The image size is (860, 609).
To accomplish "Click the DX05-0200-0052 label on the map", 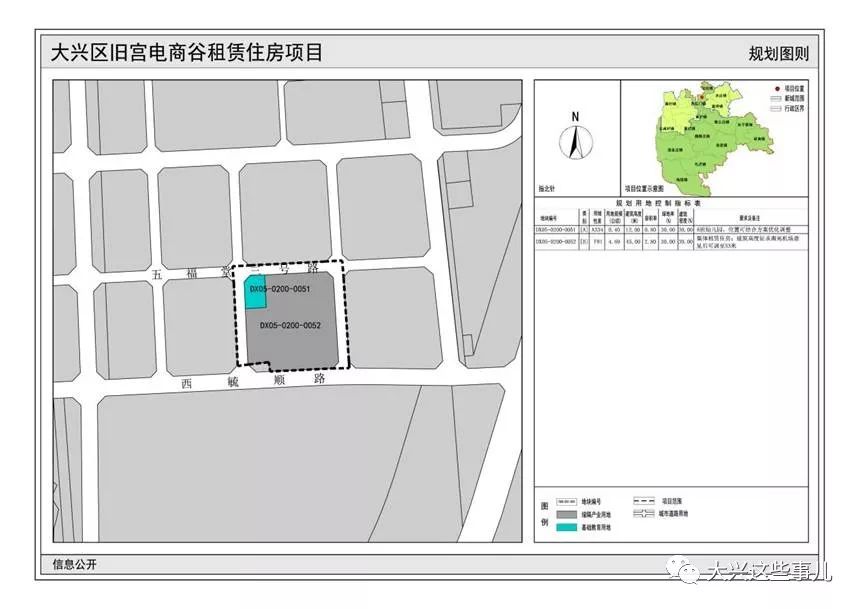I will coord(290,325).
